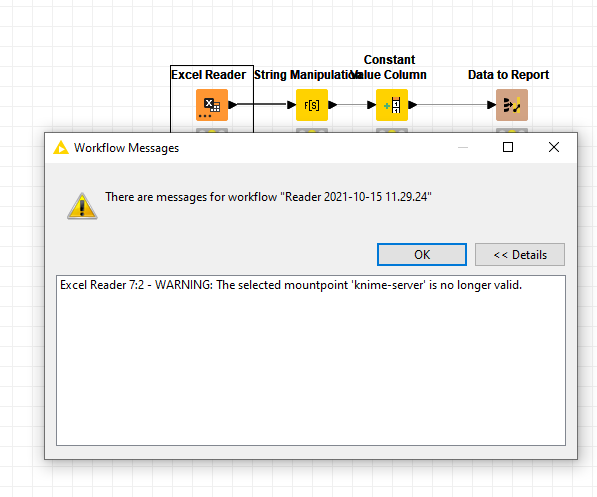Confirm the dialog with OK
Viewport: 597px width, 497px height.
point(422,254)
